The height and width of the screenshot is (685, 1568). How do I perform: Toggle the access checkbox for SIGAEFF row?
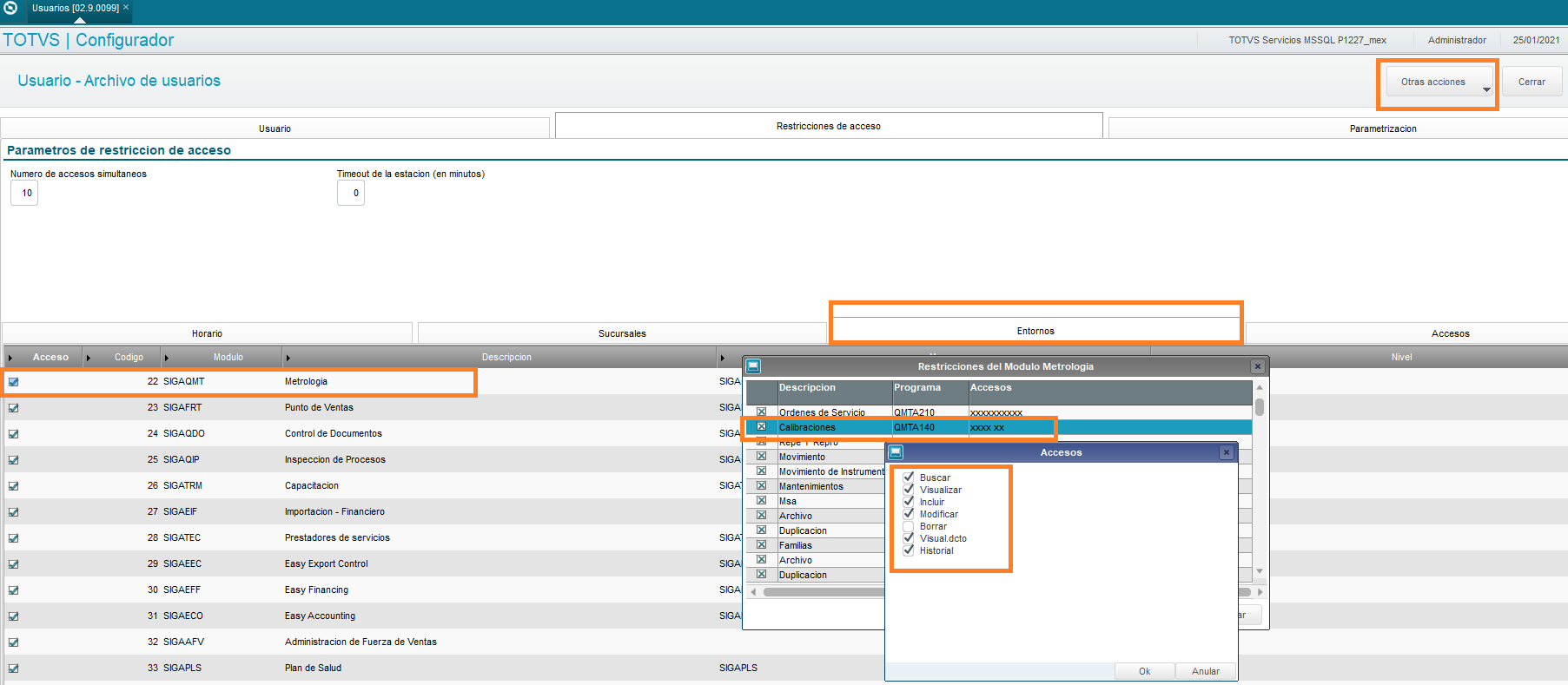pyautogui.click(x=13, y=590)
